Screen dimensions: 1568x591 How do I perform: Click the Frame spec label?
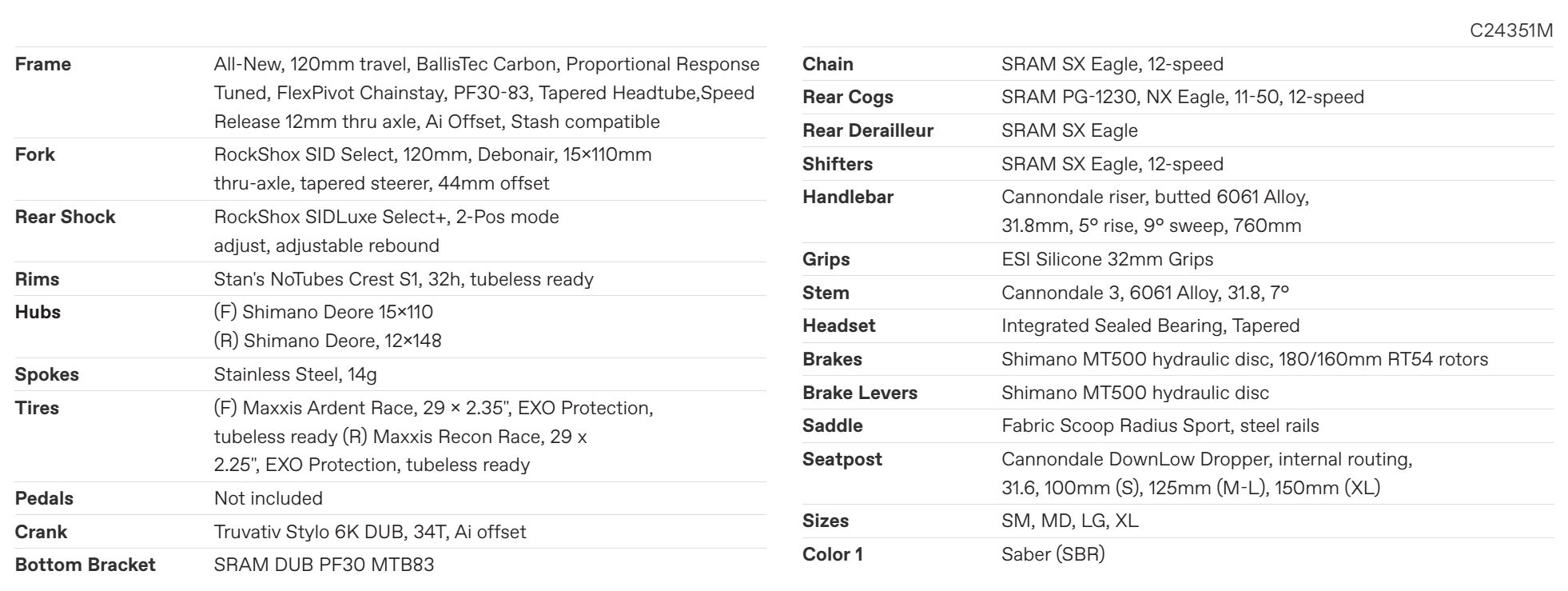pyautogui.click(x=43, y=64)
